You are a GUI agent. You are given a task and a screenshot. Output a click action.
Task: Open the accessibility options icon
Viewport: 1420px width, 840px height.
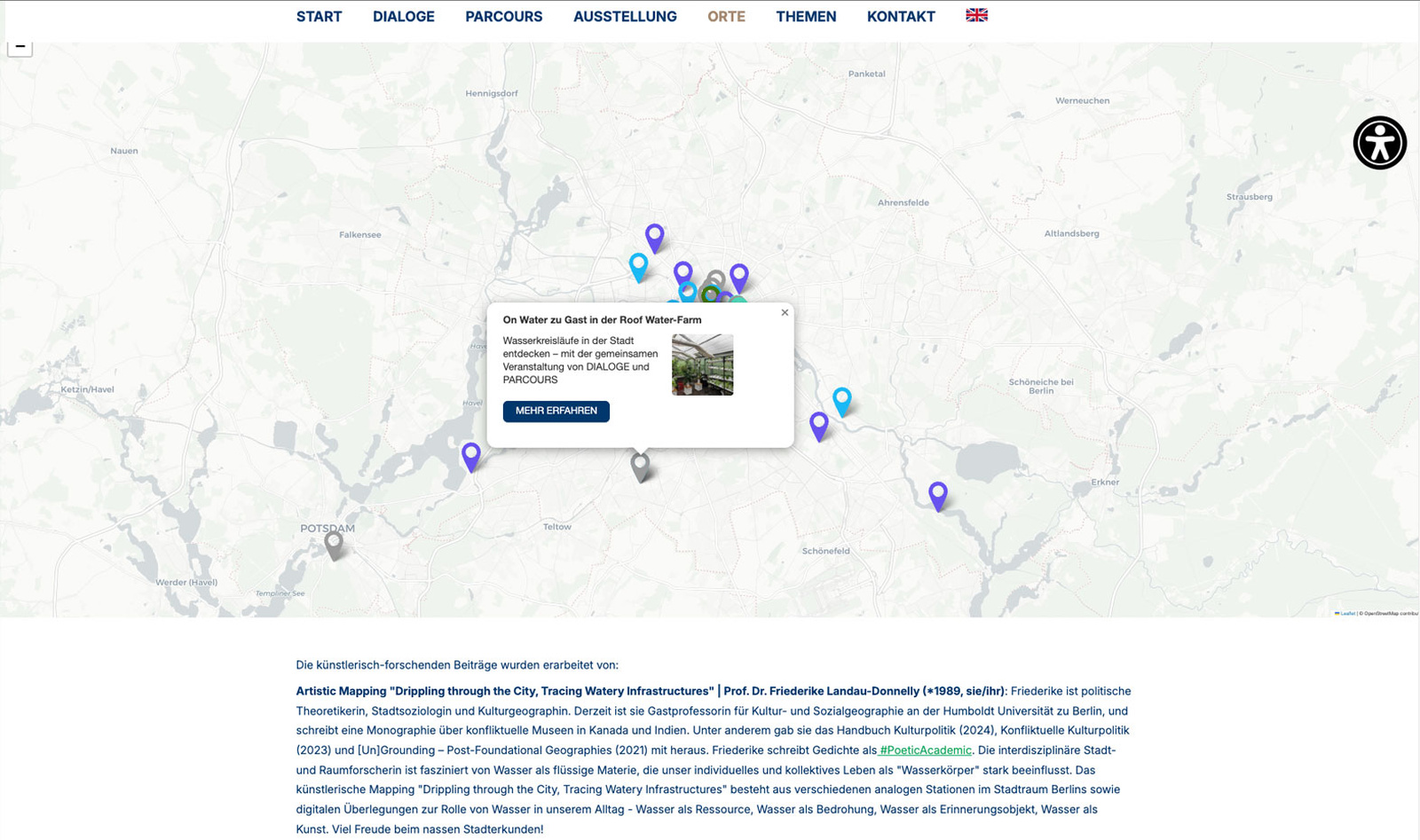click(x=1379, y=142)
